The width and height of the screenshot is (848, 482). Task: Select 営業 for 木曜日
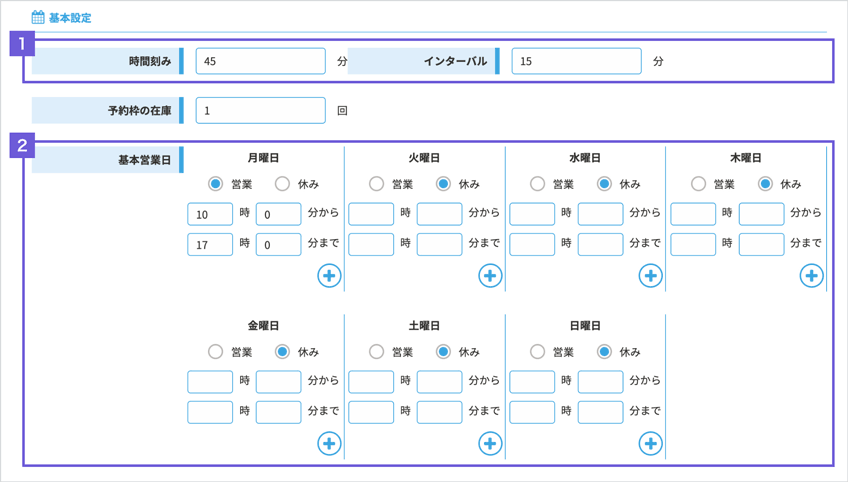point(698,184)
